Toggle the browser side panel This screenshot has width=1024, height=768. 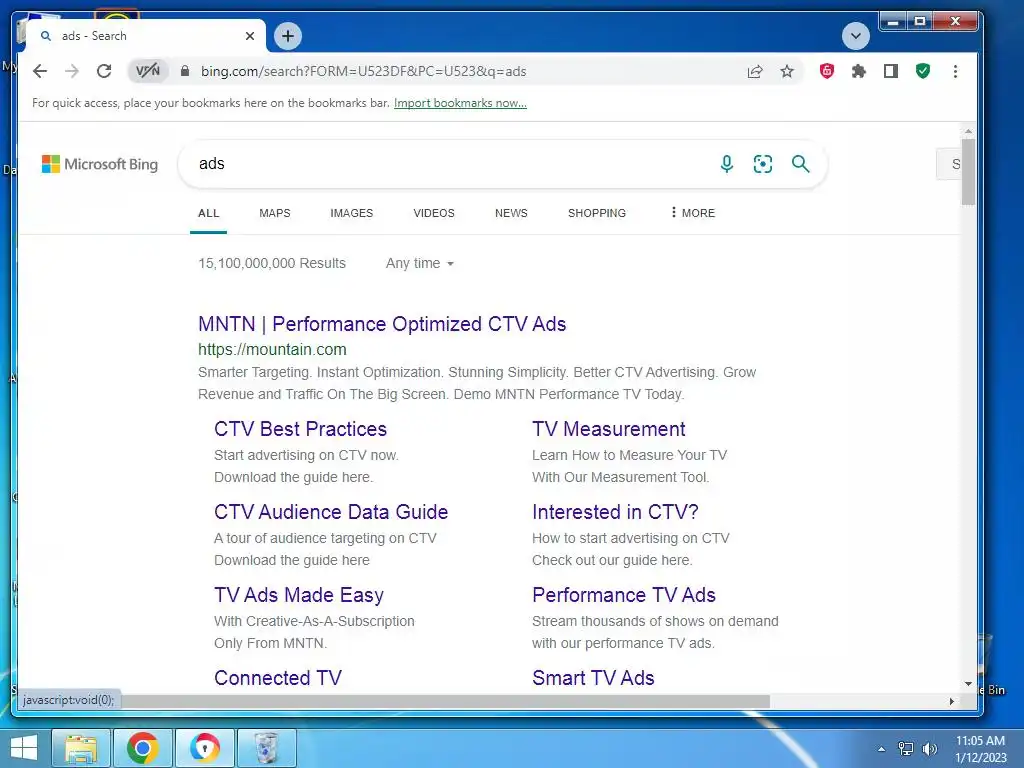891,71
